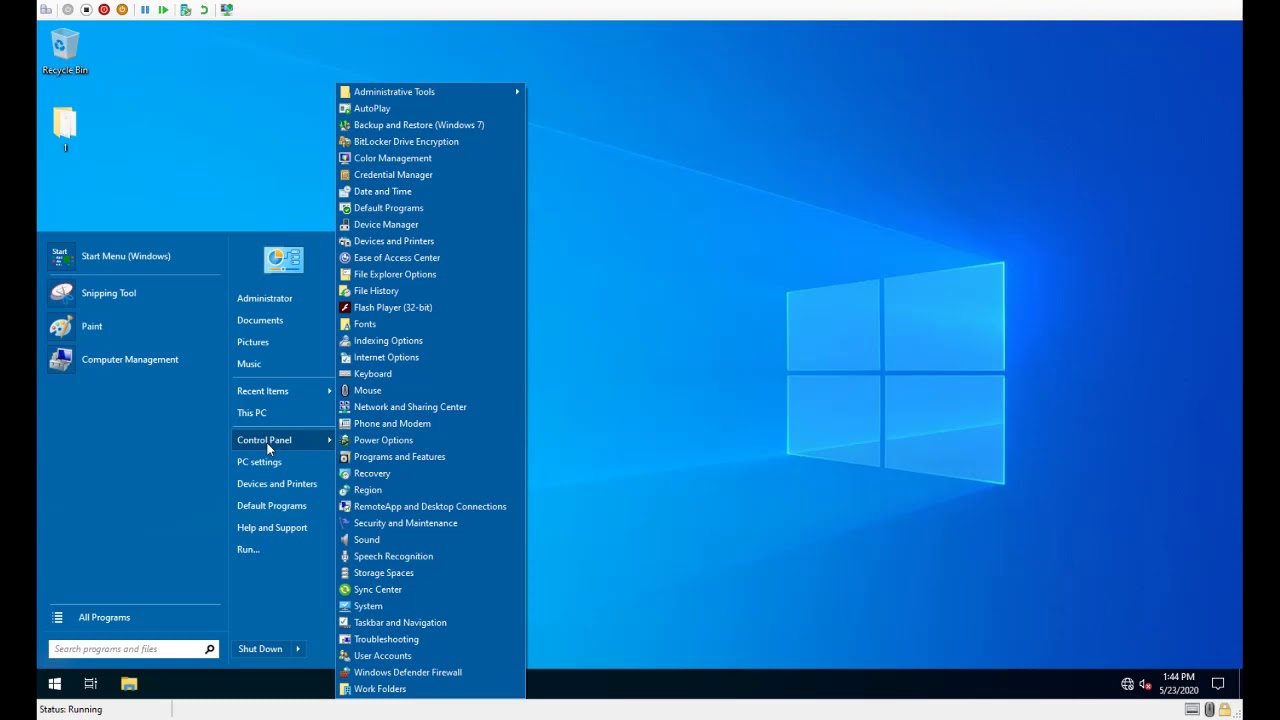Click the red Shut Down VM toolbar button
This screenshot has height=720, width=1280.
[104, 9]
